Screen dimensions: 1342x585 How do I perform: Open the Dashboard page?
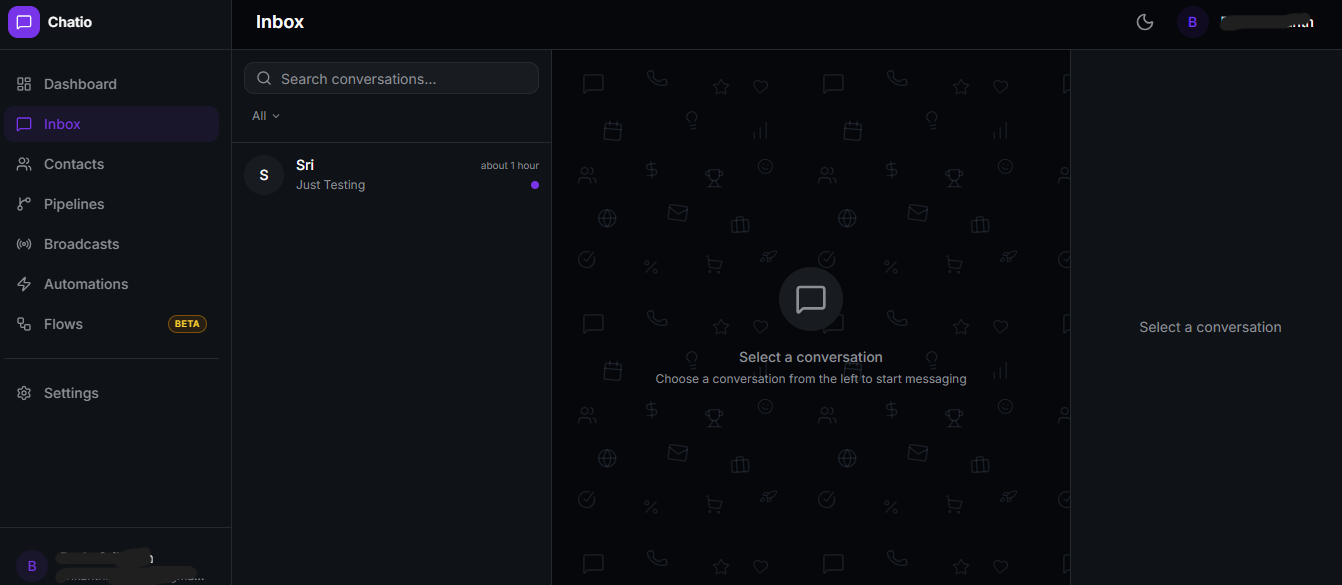111,84
